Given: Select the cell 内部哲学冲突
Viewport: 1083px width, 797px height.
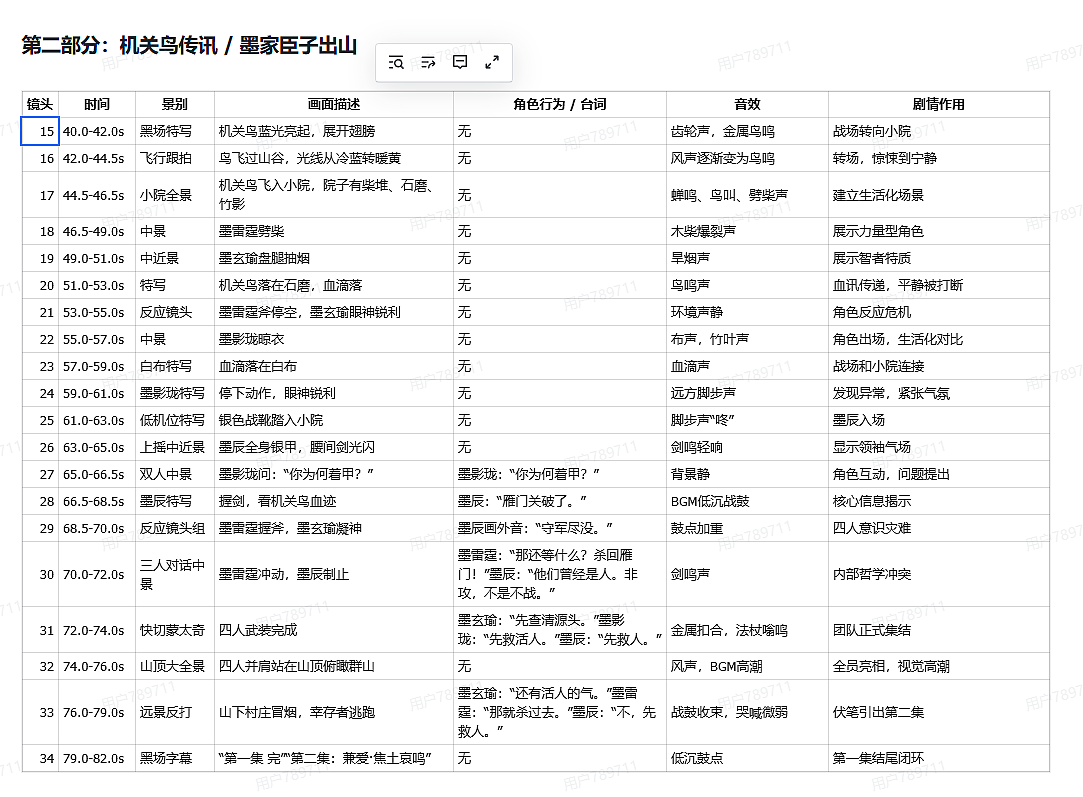Looking at the screenshot, I should tap(939, 574).
